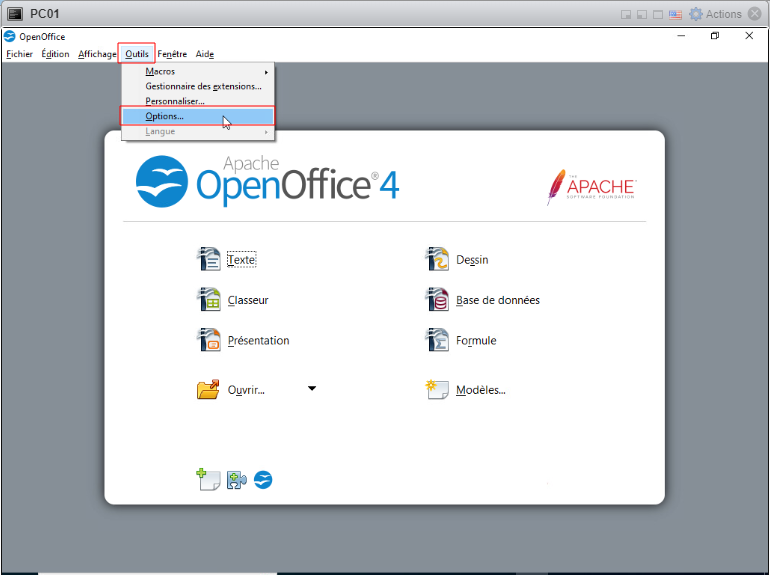Open the Fichier menu
770x575 pixels.
coord(19,54)
